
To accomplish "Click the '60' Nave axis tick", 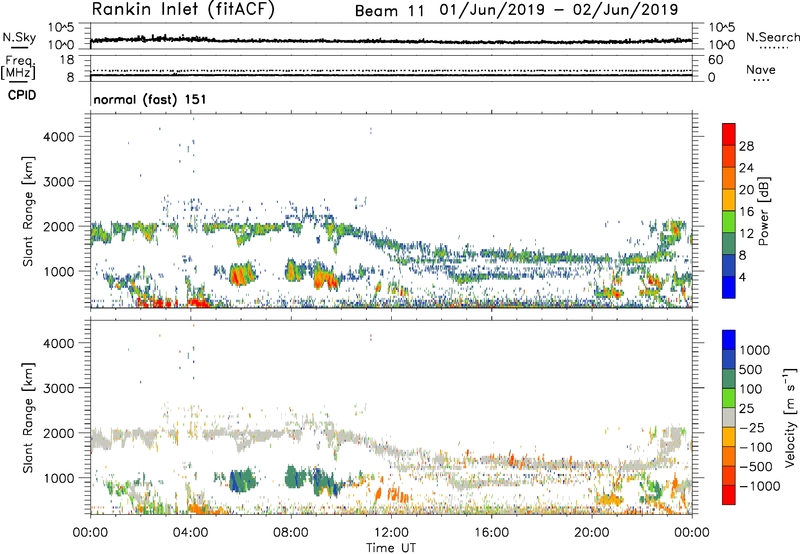I will [715, 60].
